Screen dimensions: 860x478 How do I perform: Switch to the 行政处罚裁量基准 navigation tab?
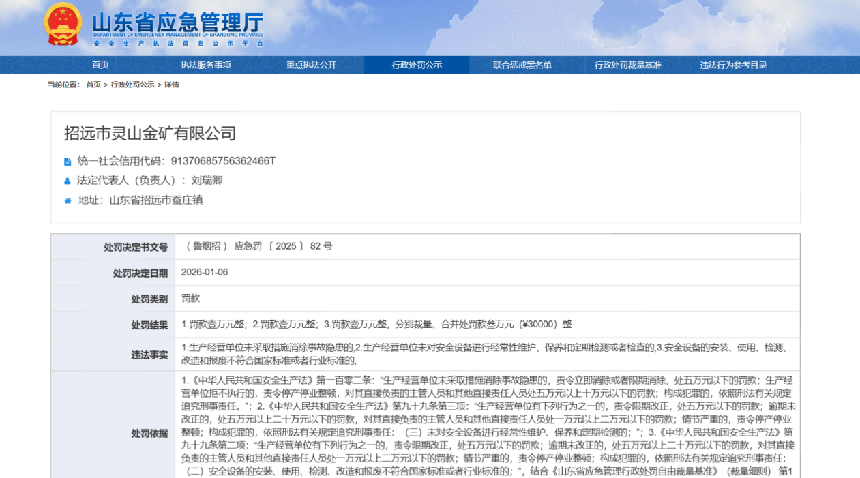[x=627, y=65]
